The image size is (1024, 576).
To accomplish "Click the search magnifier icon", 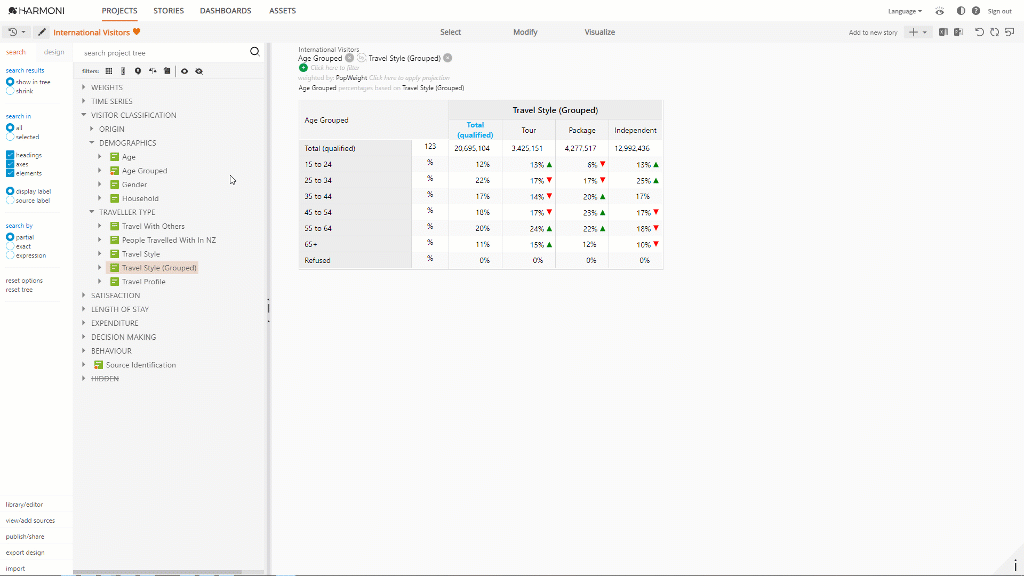I will tap(255, 52).
